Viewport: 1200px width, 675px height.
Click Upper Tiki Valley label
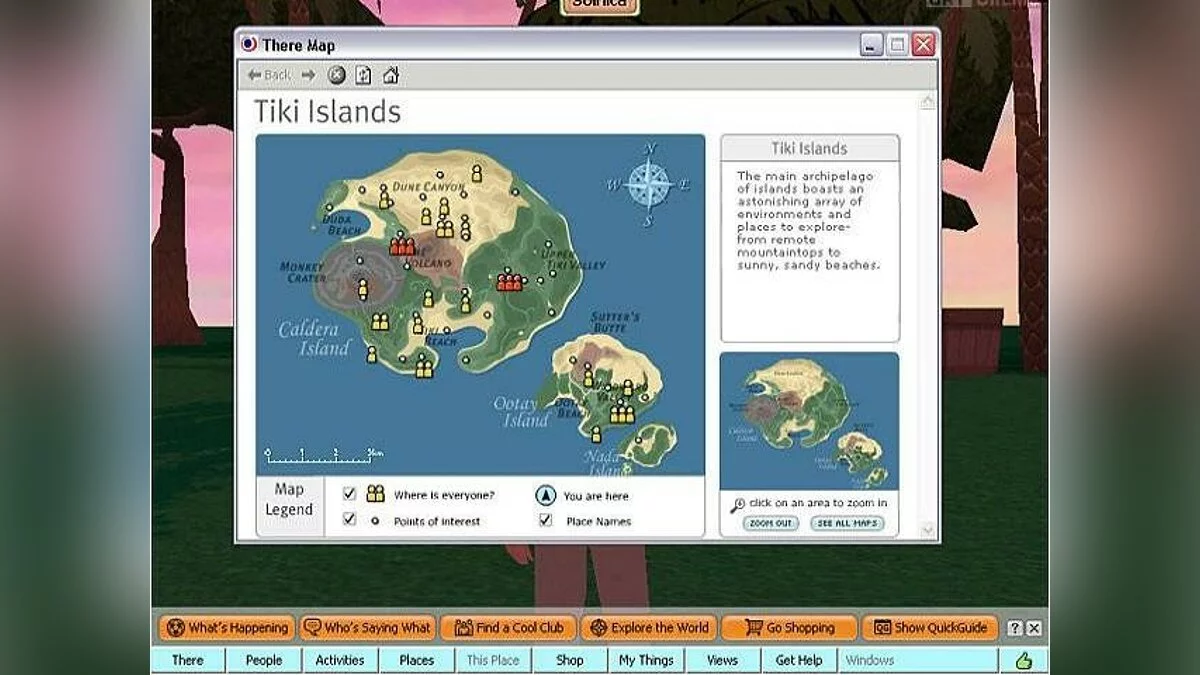[573, 259]
